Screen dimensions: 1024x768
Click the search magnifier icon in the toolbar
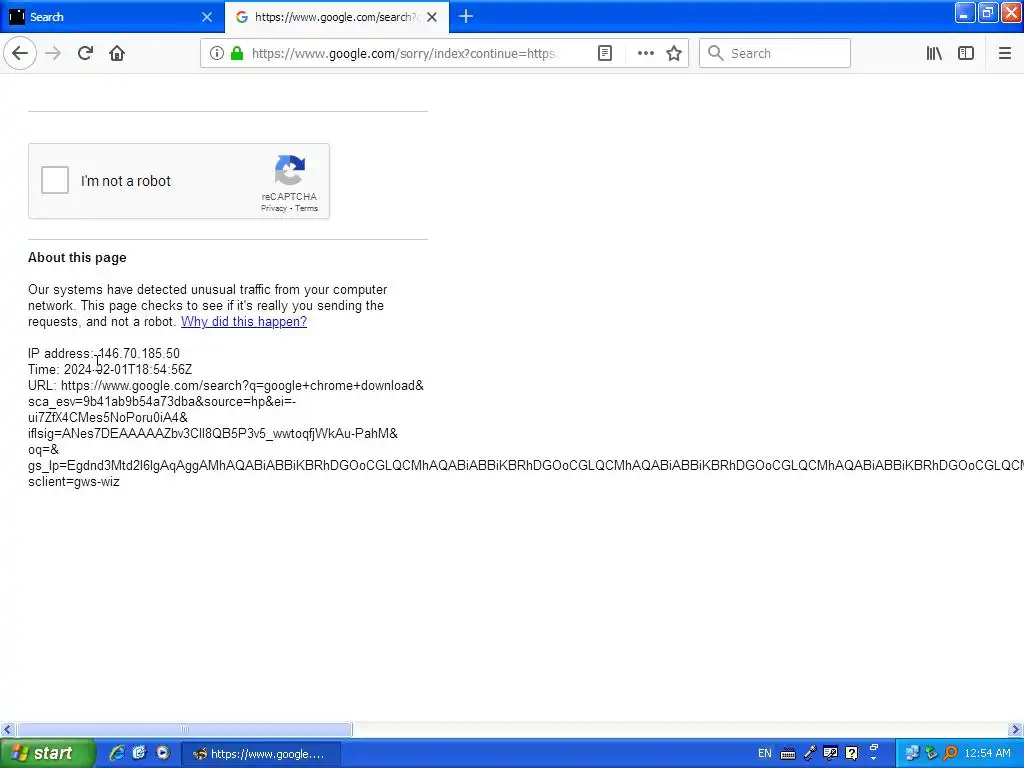[x=716, y=53]
